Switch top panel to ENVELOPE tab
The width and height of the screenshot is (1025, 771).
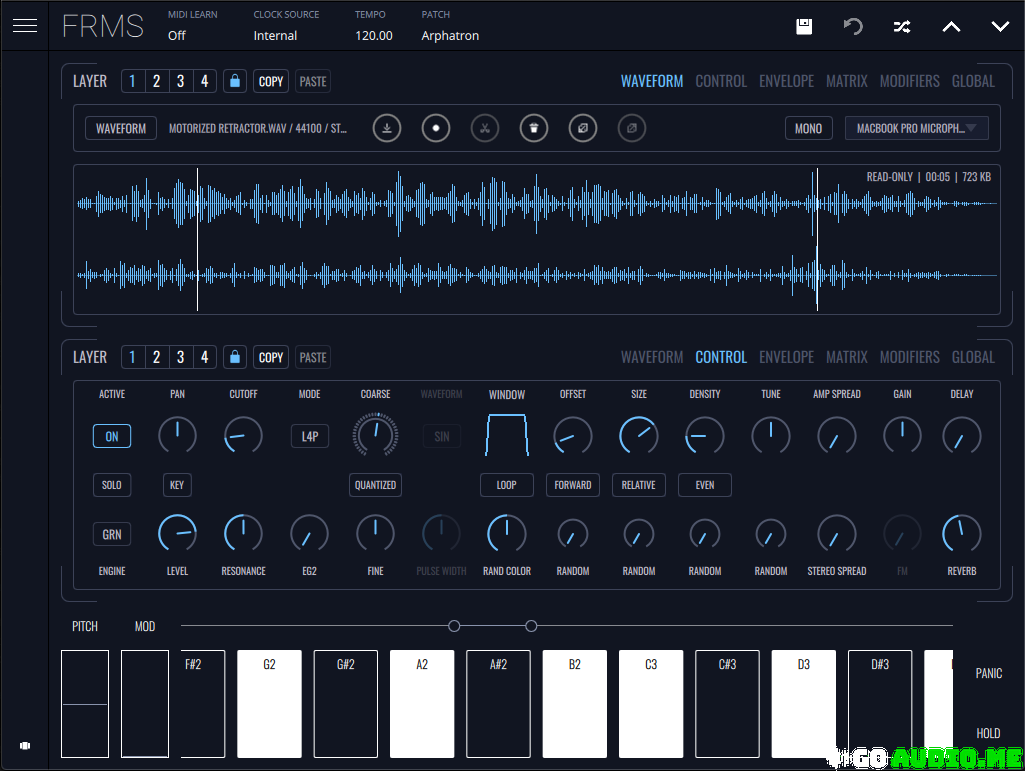(x=786, y=81)
